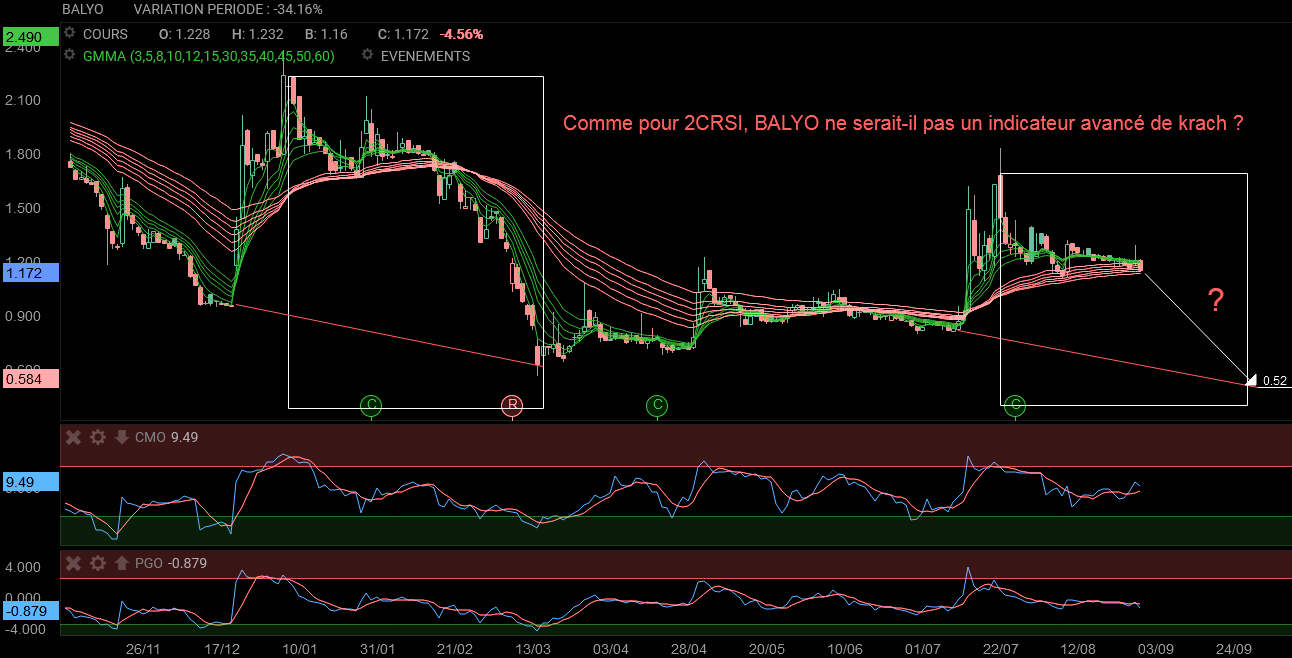The height and width of the screenshot is (658, 1292).
Task: Click the 21/02 date axis label
Action: (x=455, y=648)
